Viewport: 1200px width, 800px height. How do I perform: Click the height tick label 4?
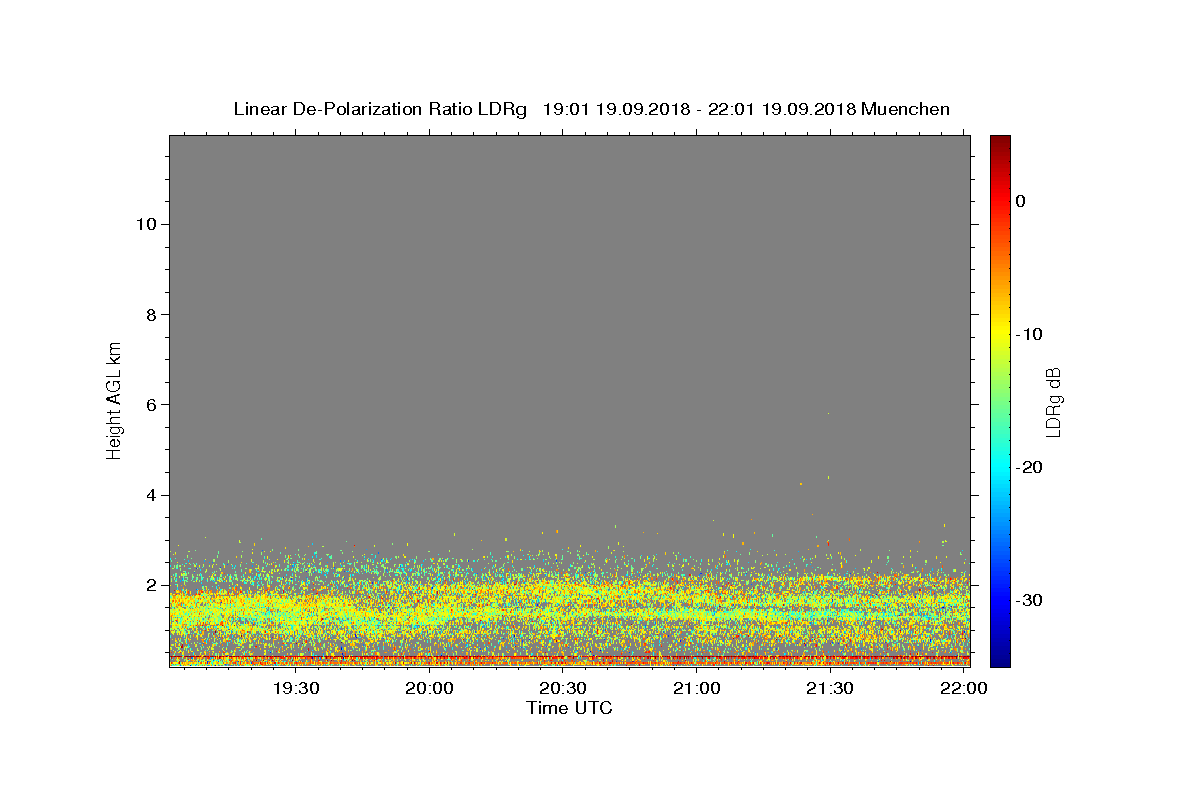click(x=150, y=495)
